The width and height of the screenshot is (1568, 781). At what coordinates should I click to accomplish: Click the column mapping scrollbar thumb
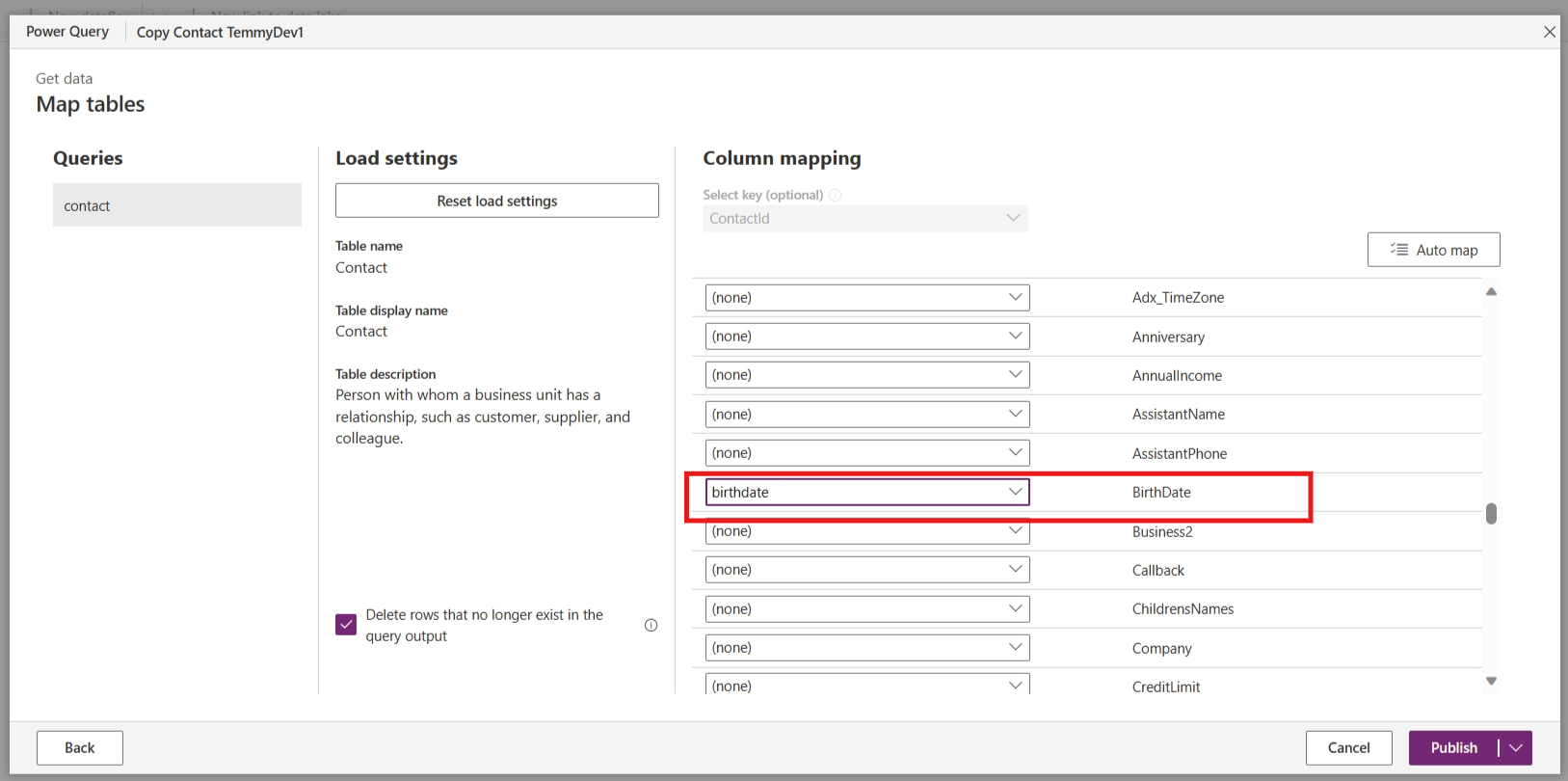click(x=1491, y=514)
